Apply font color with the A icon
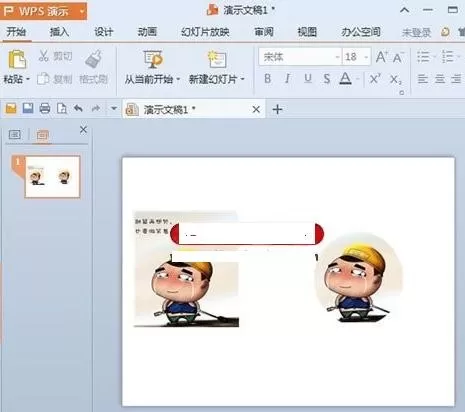Screen dimensions: 465x412 345,79
